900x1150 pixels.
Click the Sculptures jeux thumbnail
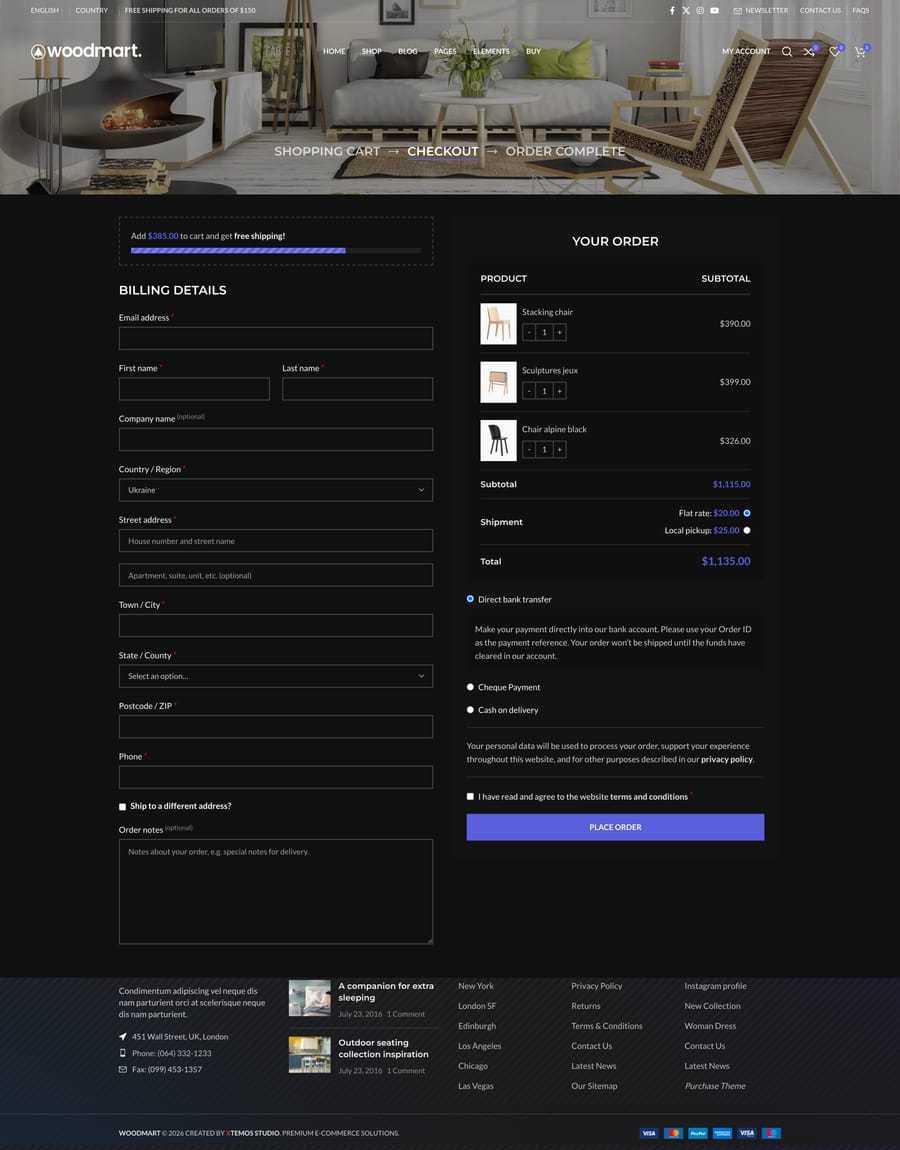tap(498, 382)
